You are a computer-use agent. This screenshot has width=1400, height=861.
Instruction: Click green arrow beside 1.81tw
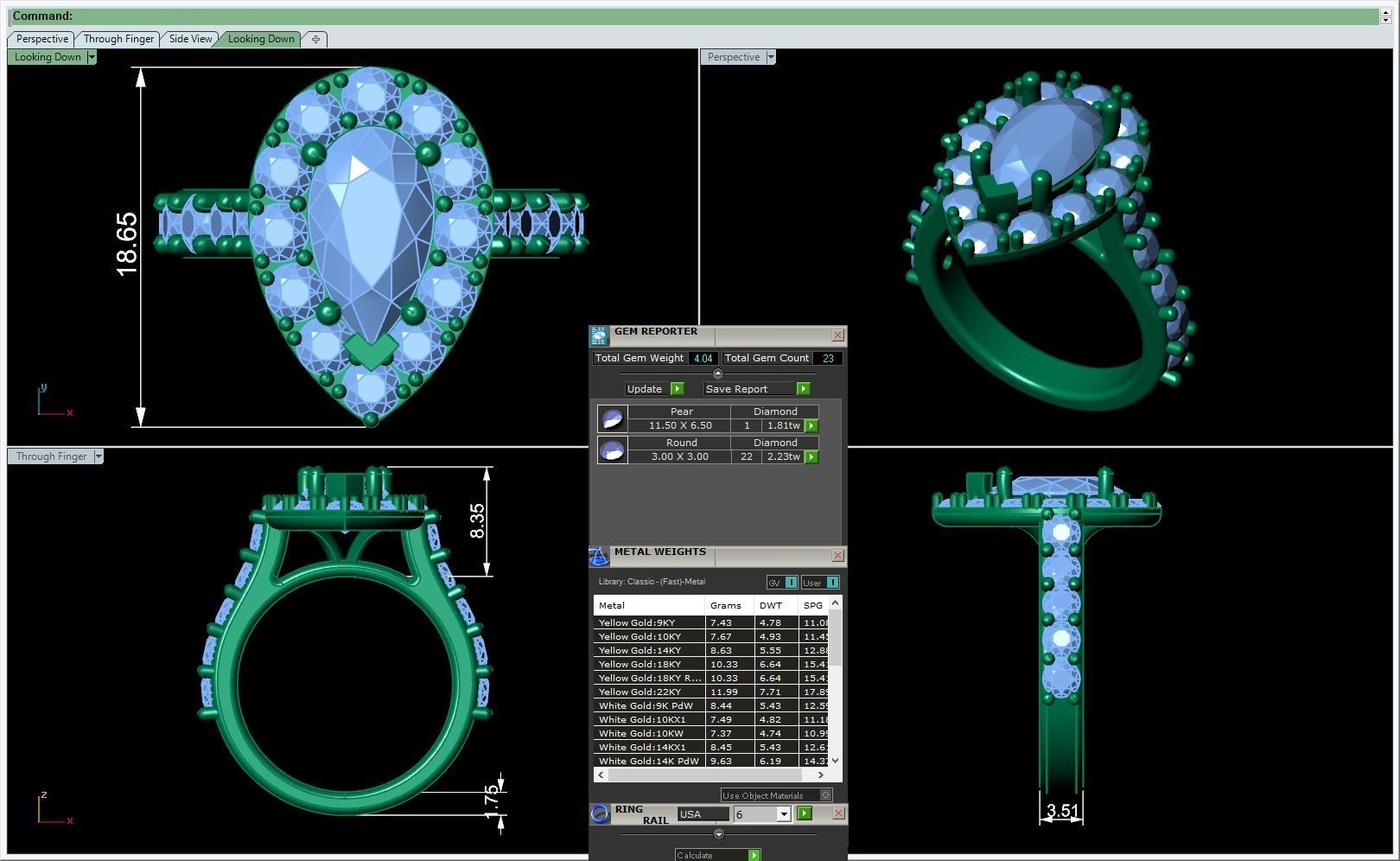pyautogui.click(x=811, y=425)
